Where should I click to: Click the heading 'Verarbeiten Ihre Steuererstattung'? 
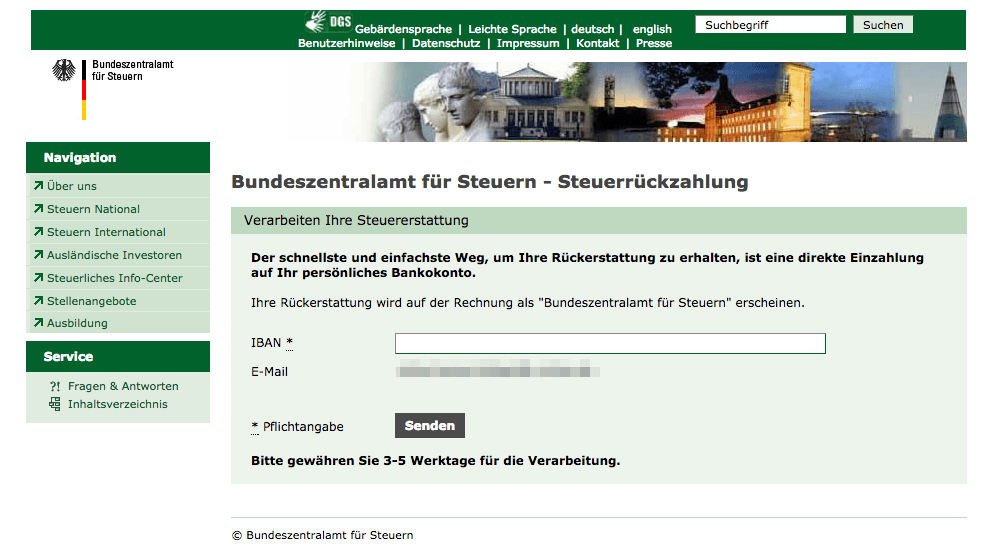pyautogui.click(x=356, y=221)
